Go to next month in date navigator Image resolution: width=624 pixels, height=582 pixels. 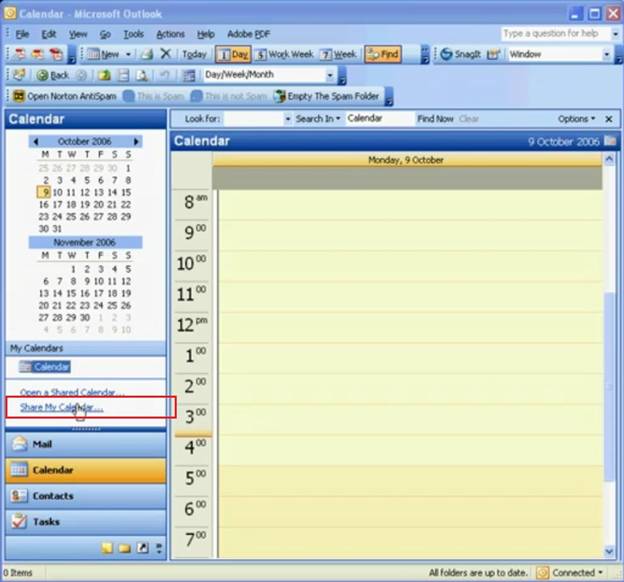(136, 141)
